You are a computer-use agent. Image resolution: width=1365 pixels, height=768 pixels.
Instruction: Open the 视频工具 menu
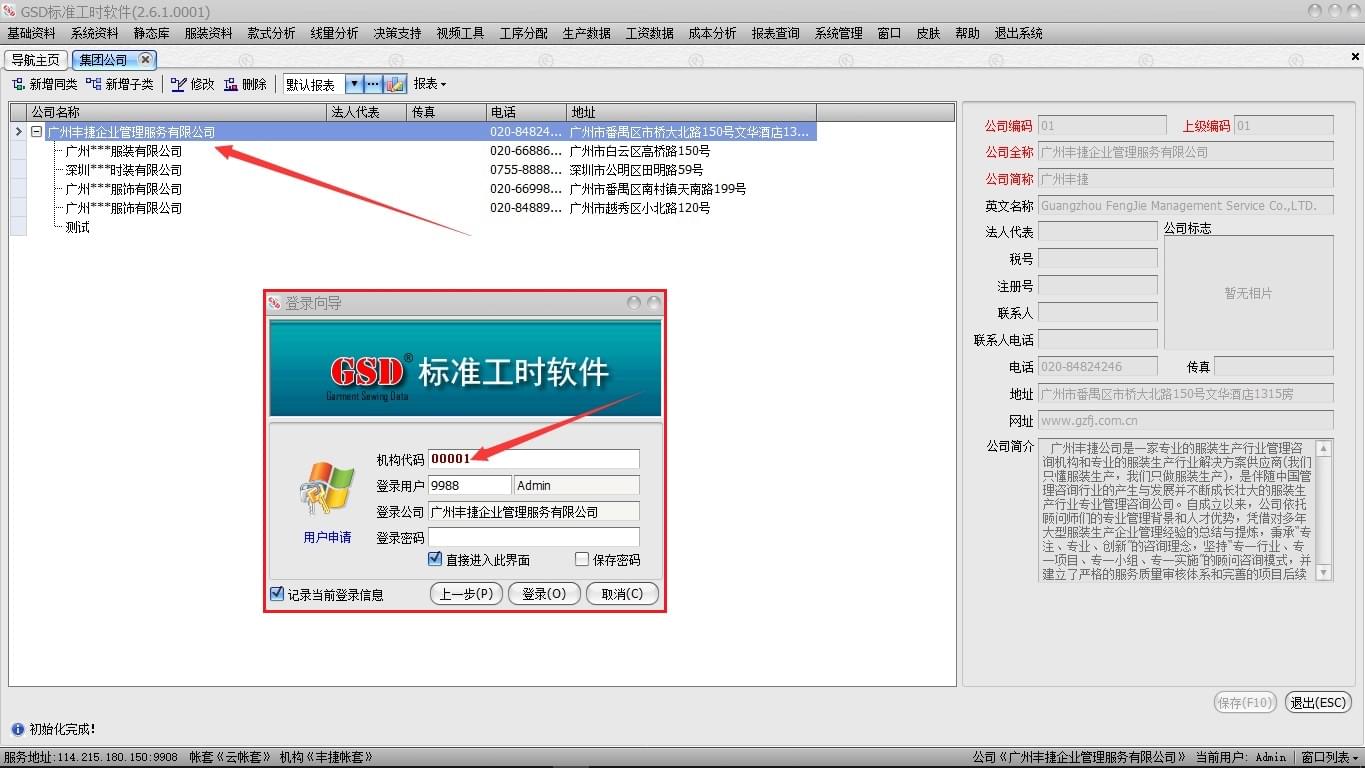click(x=460, y=33)
